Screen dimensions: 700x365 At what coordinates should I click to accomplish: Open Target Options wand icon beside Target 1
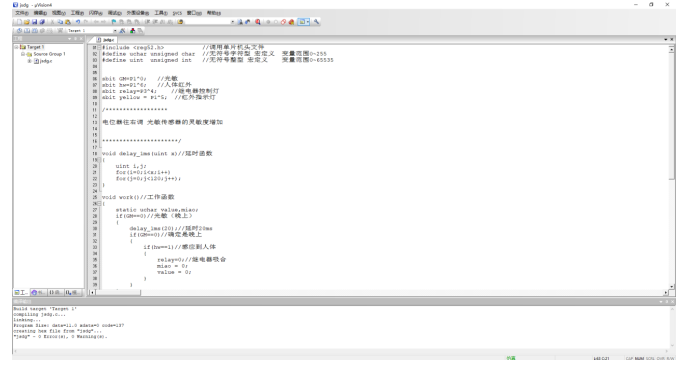click(122, 31)
